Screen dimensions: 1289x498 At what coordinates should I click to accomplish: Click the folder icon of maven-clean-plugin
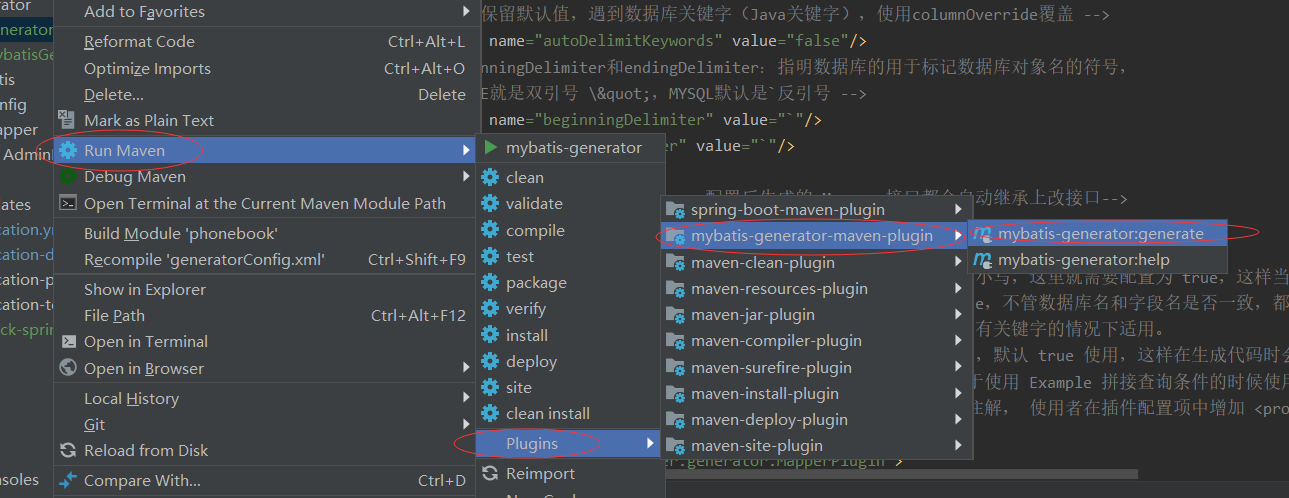click(x=675, y=263)
